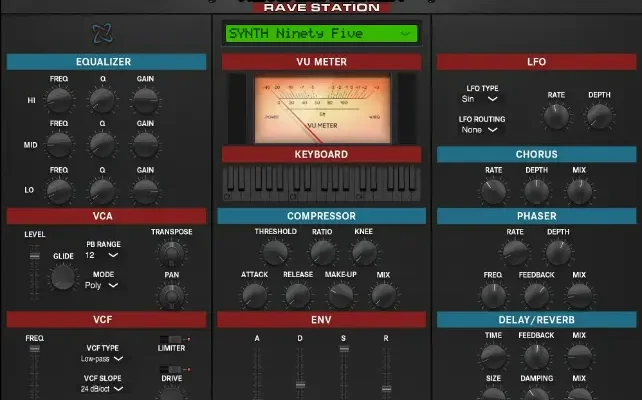Click the Phaser Feedback knob
This screenshot has width=642, height=400.
point(536,296)
